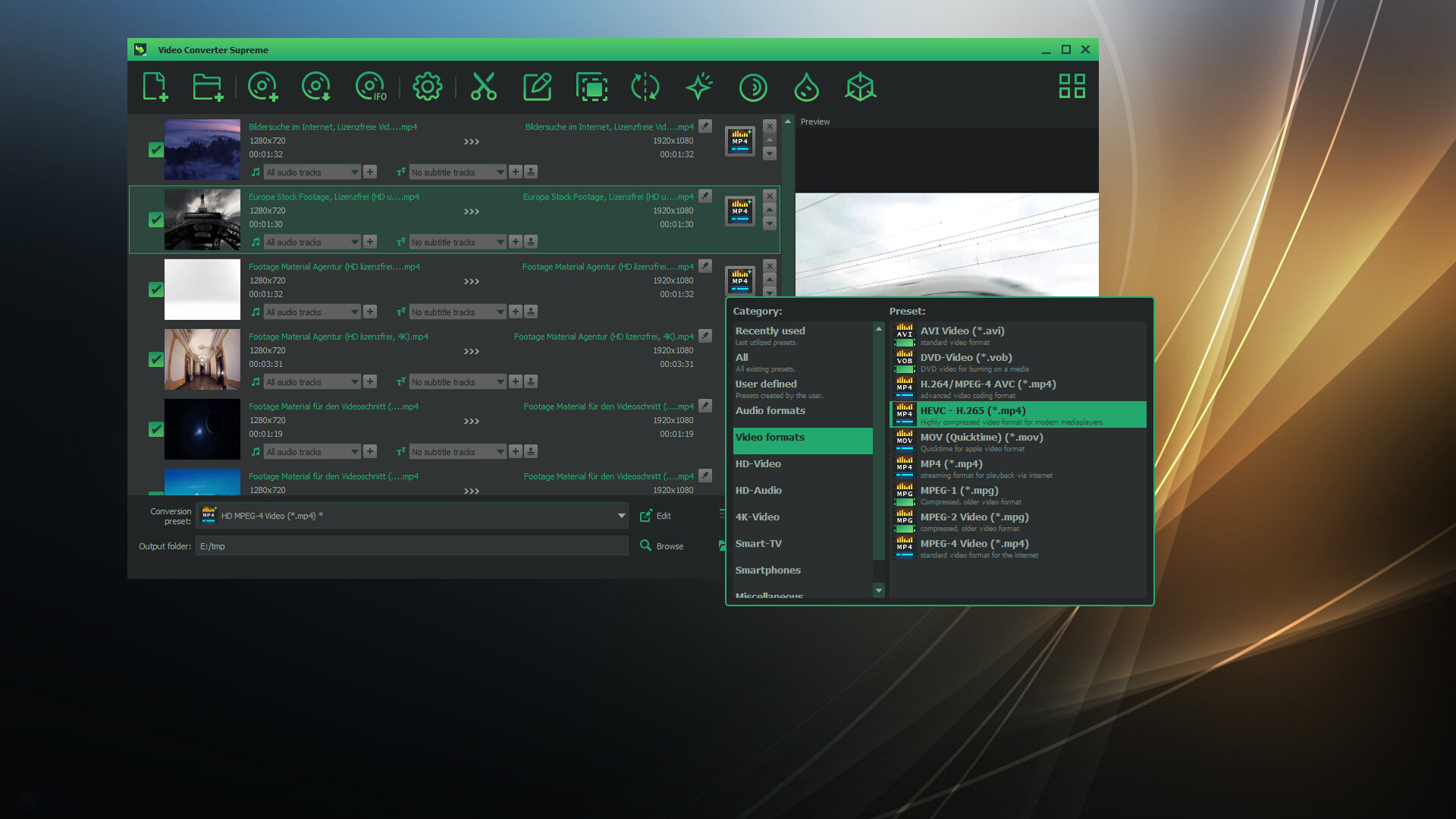Image resolution: width=1456 pixels, height=819 pixels.
Task: Open the settings gear icon
Action: 427,87
